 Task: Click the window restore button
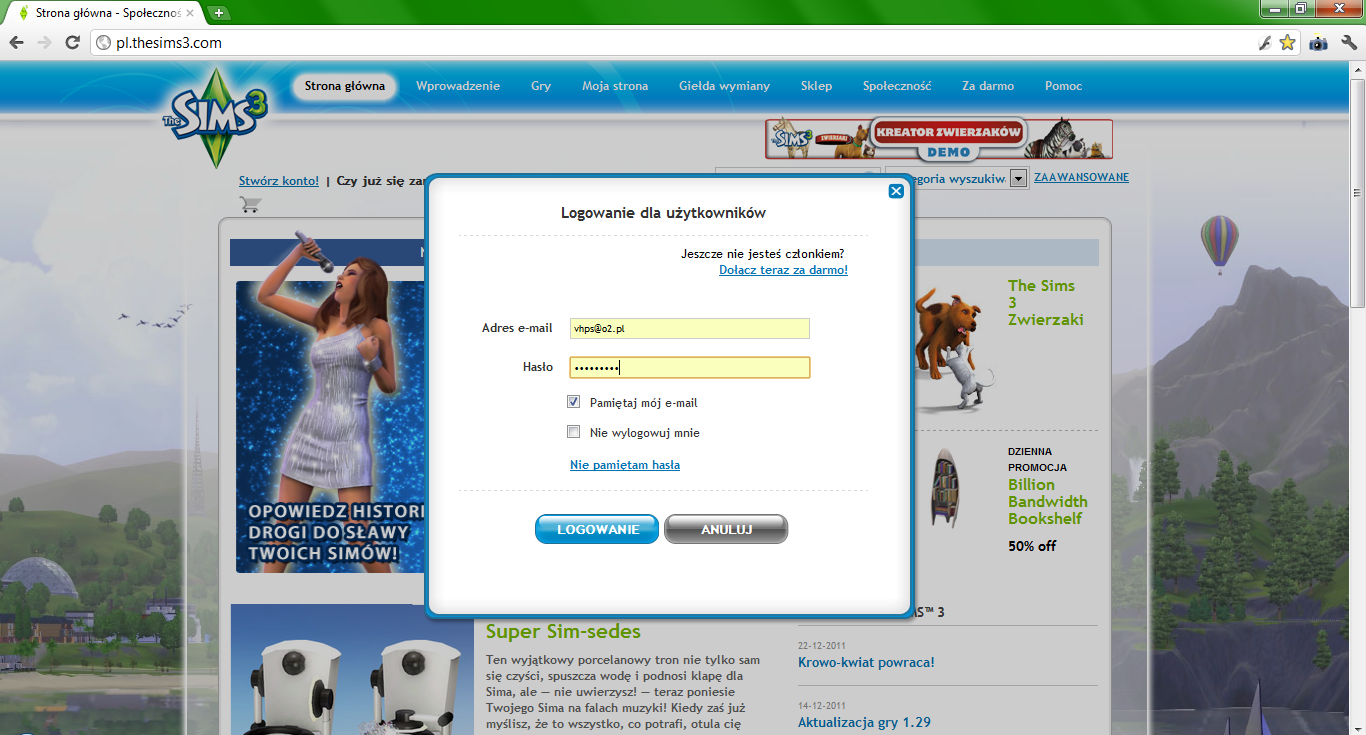1300,9
